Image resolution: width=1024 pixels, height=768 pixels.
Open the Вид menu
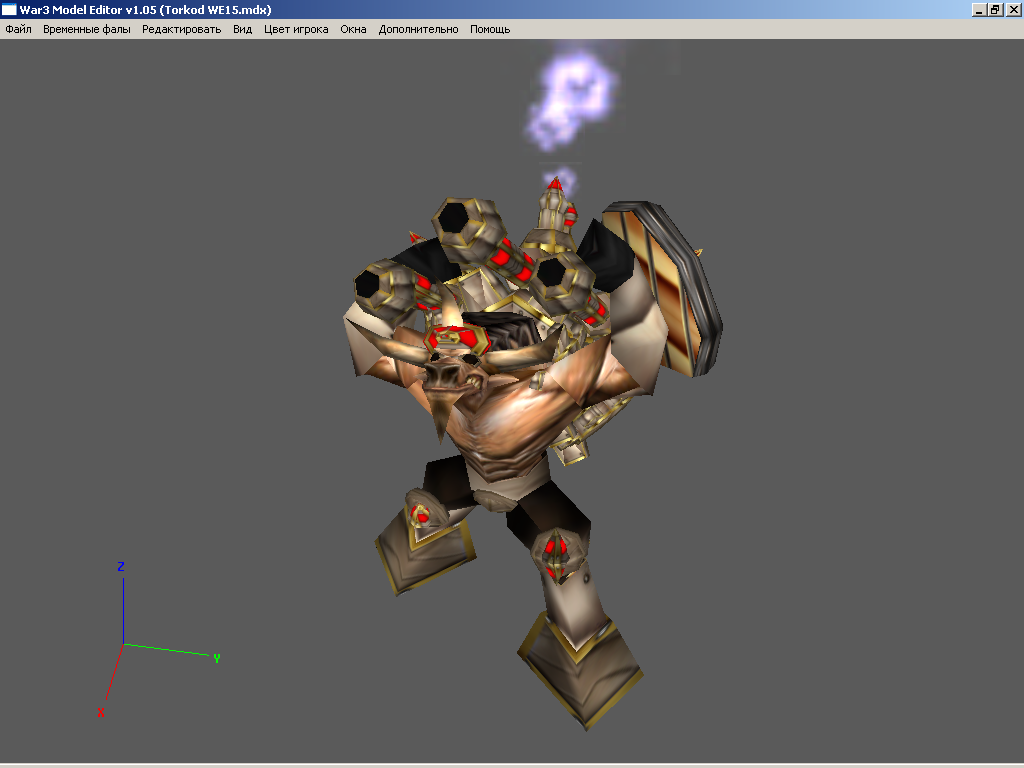242,29
